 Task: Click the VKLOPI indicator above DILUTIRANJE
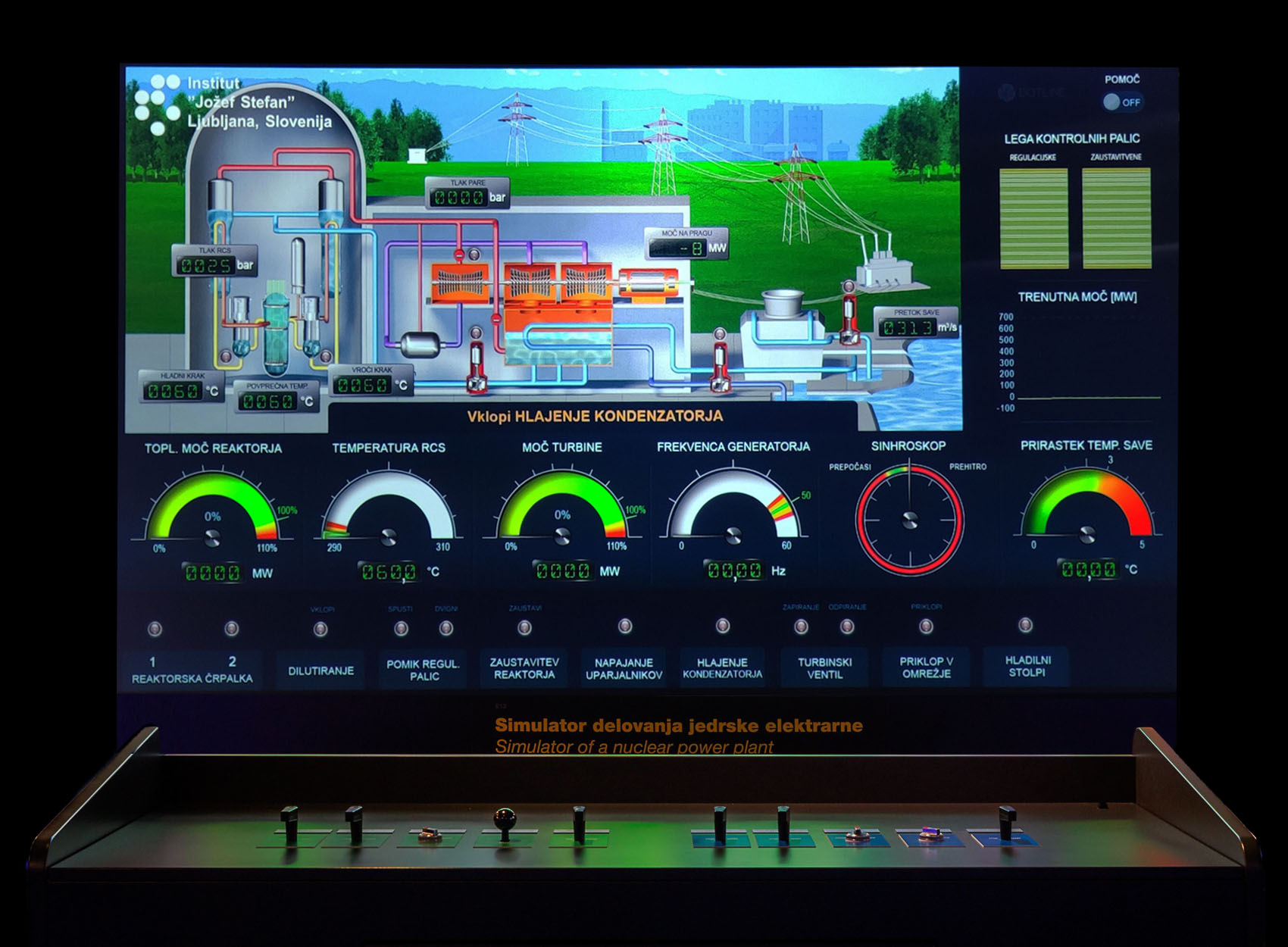320,629
